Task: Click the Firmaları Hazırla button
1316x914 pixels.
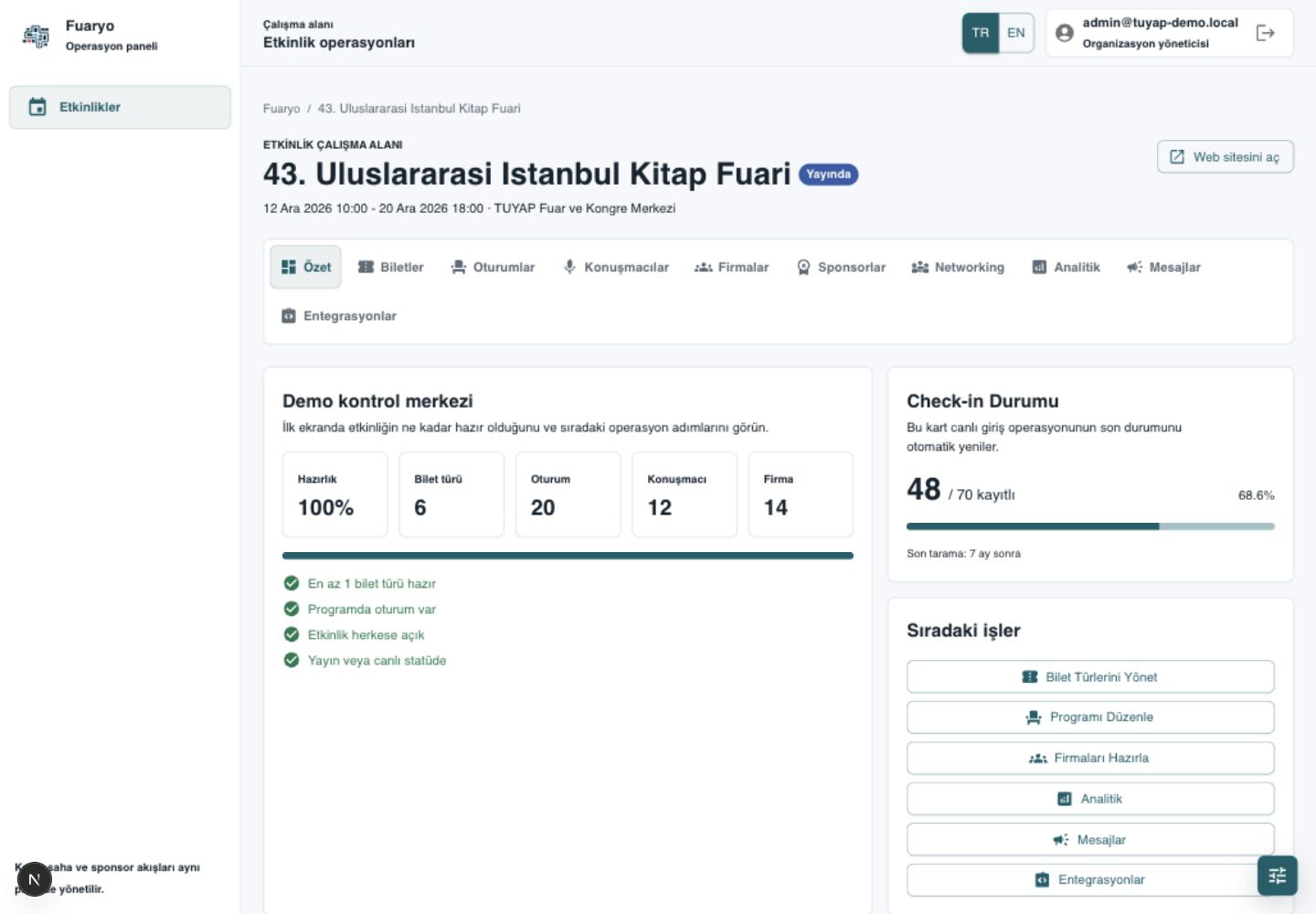Action: point(1090,758)
